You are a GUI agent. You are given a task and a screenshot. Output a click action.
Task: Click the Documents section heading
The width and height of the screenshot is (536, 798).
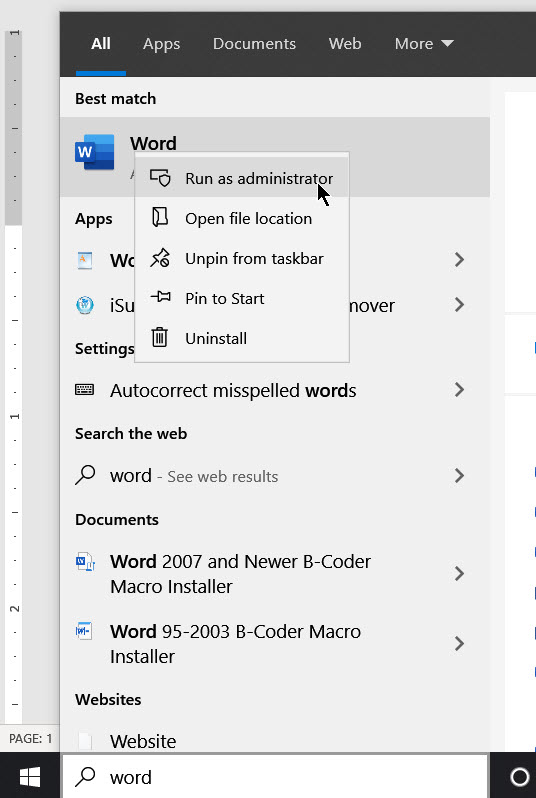point(117,520)
